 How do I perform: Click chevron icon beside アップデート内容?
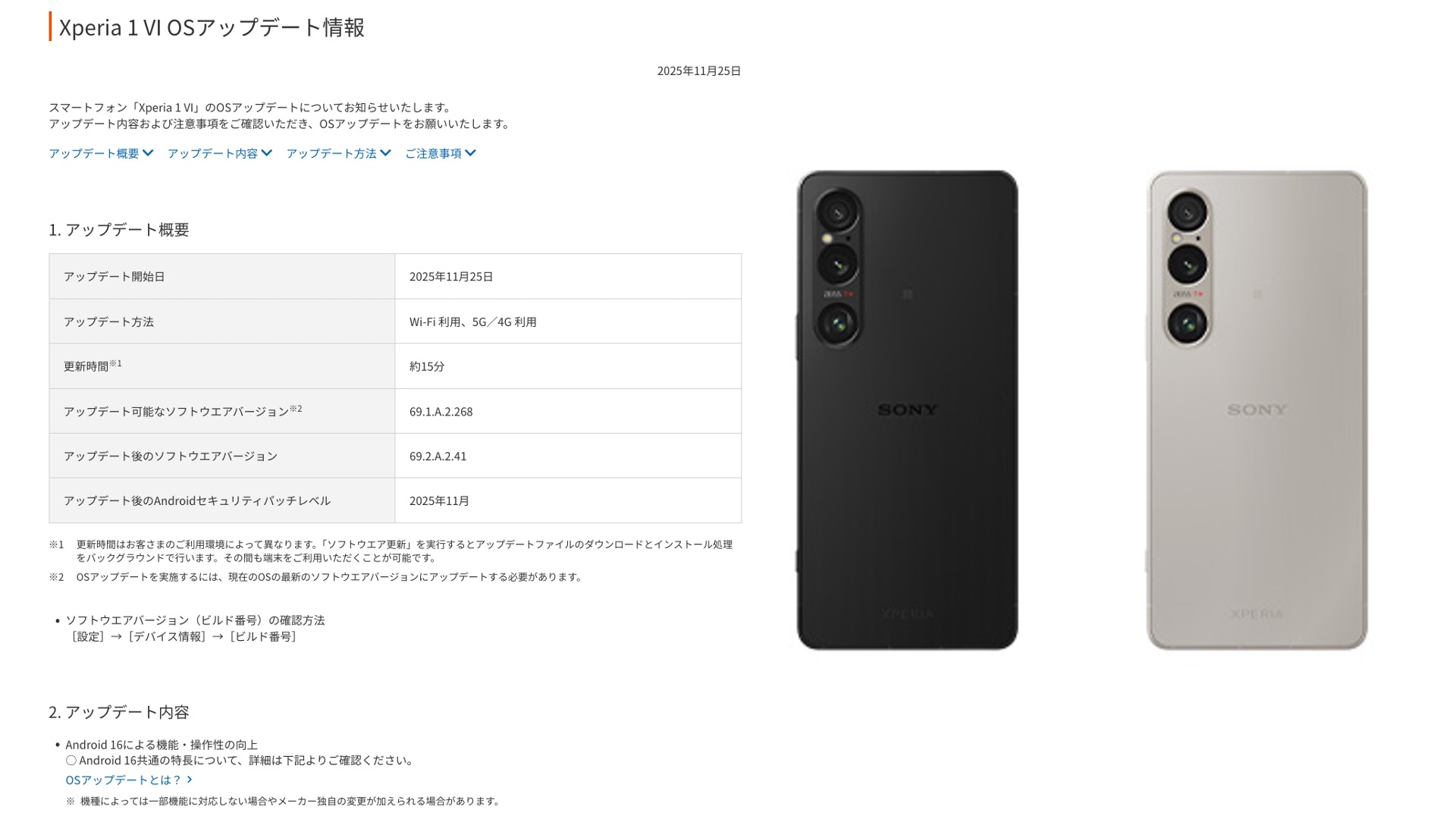point(267,153)
